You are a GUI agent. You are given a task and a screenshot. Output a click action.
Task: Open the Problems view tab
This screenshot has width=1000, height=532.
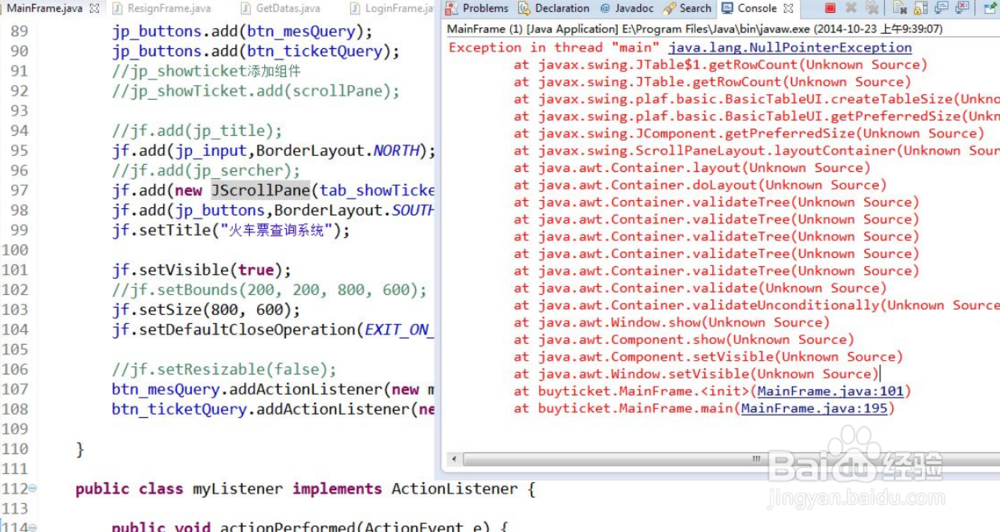(485, 8)
